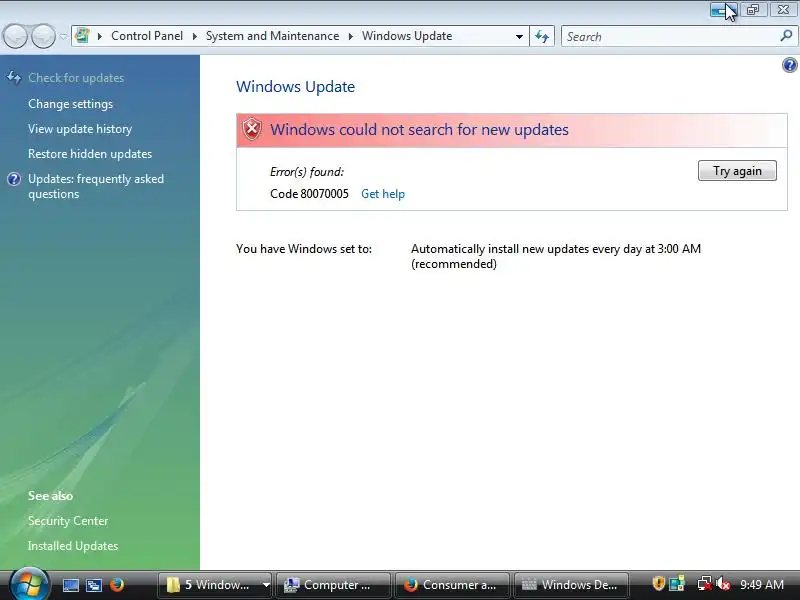This screenshot has height=600, width=800.
Task: Open the recent pages dropdown next to Forward
Action: click(63, 37)
